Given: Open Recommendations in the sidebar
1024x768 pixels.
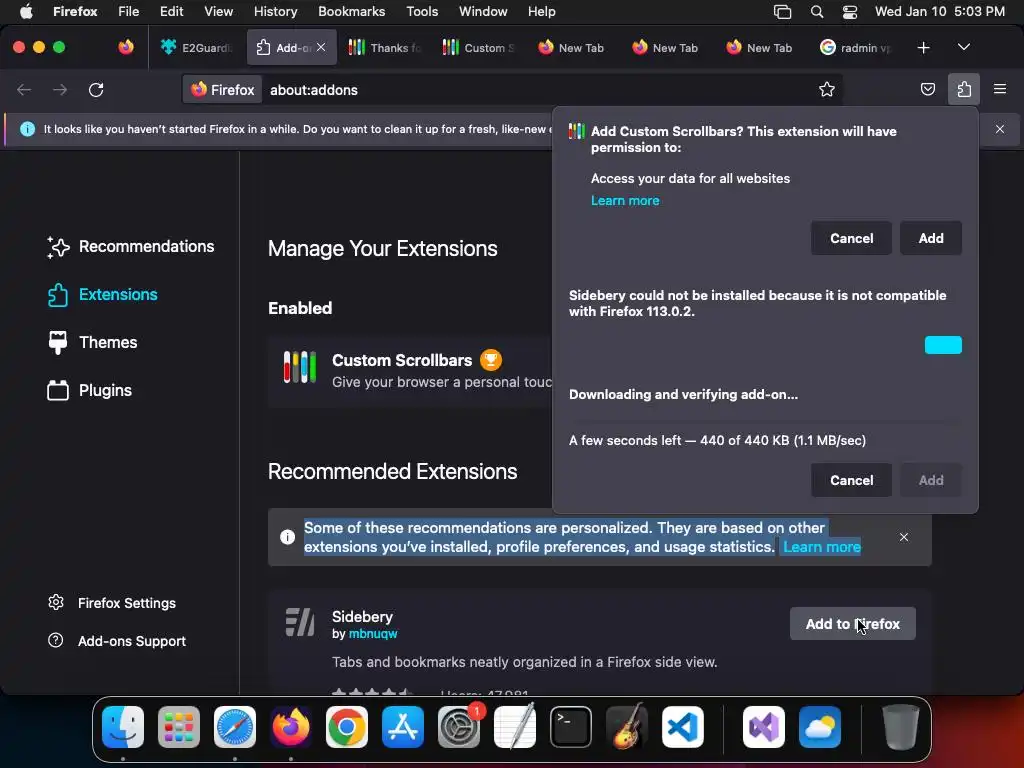Looking at the screenshot, I should [130, 247].
